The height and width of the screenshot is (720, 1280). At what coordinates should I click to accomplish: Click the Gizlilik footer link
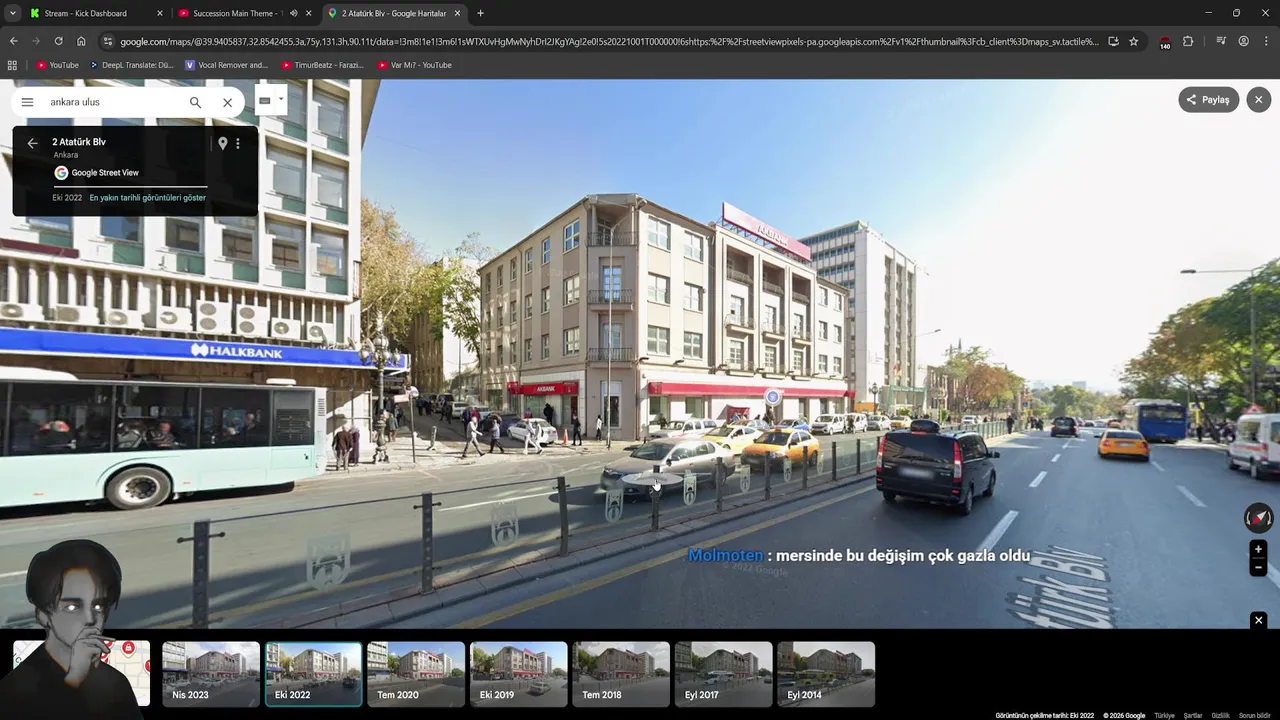[1220, 715]
